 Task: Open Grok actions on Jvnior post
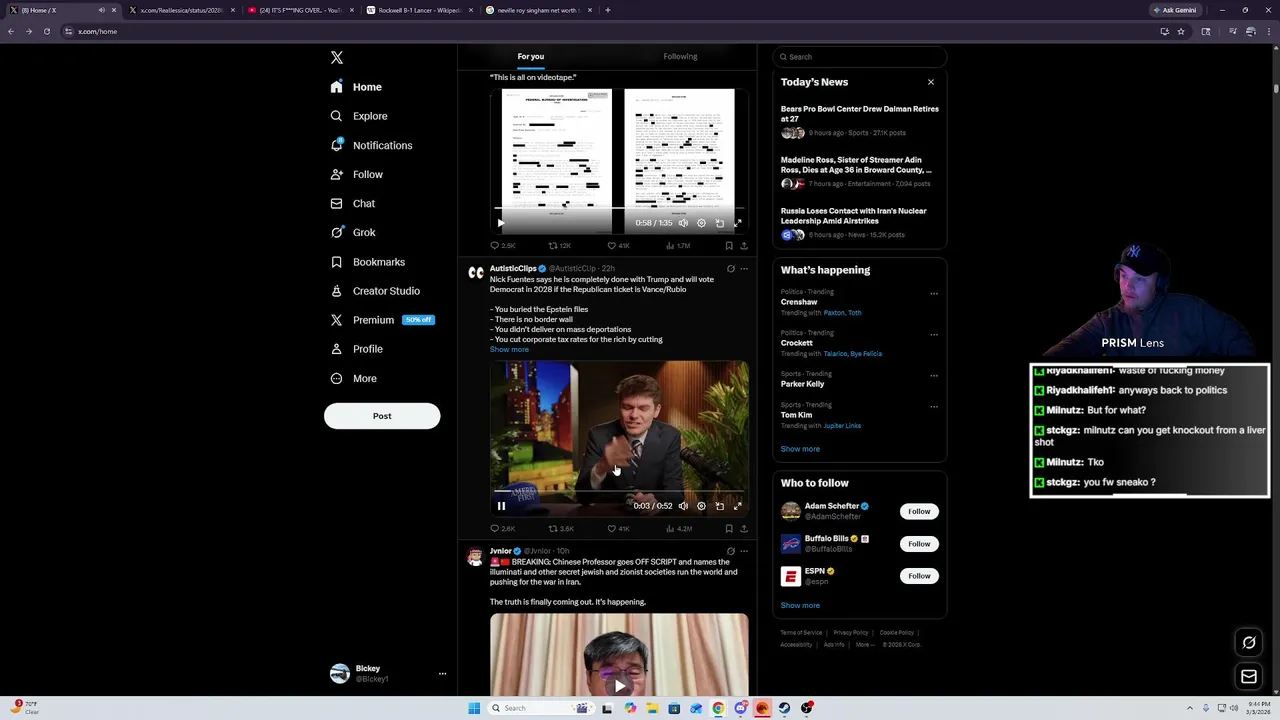point(731,551)
